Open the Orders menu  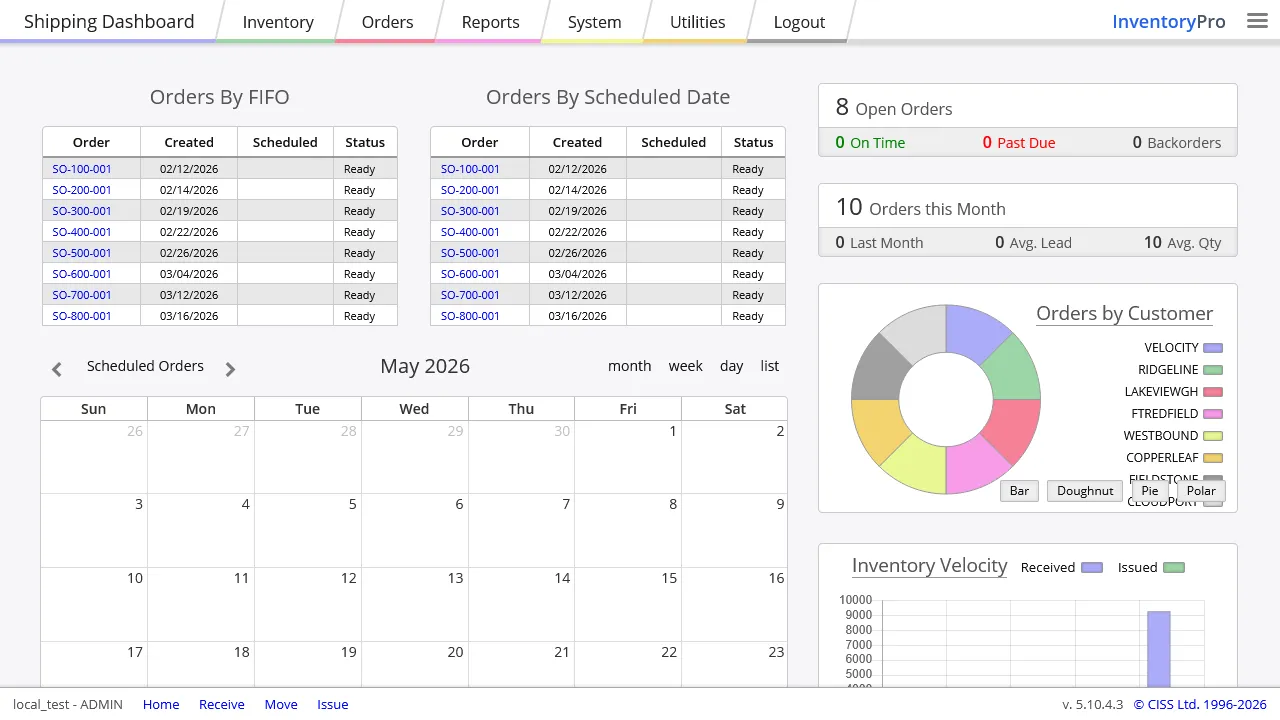tap(387, 22)
